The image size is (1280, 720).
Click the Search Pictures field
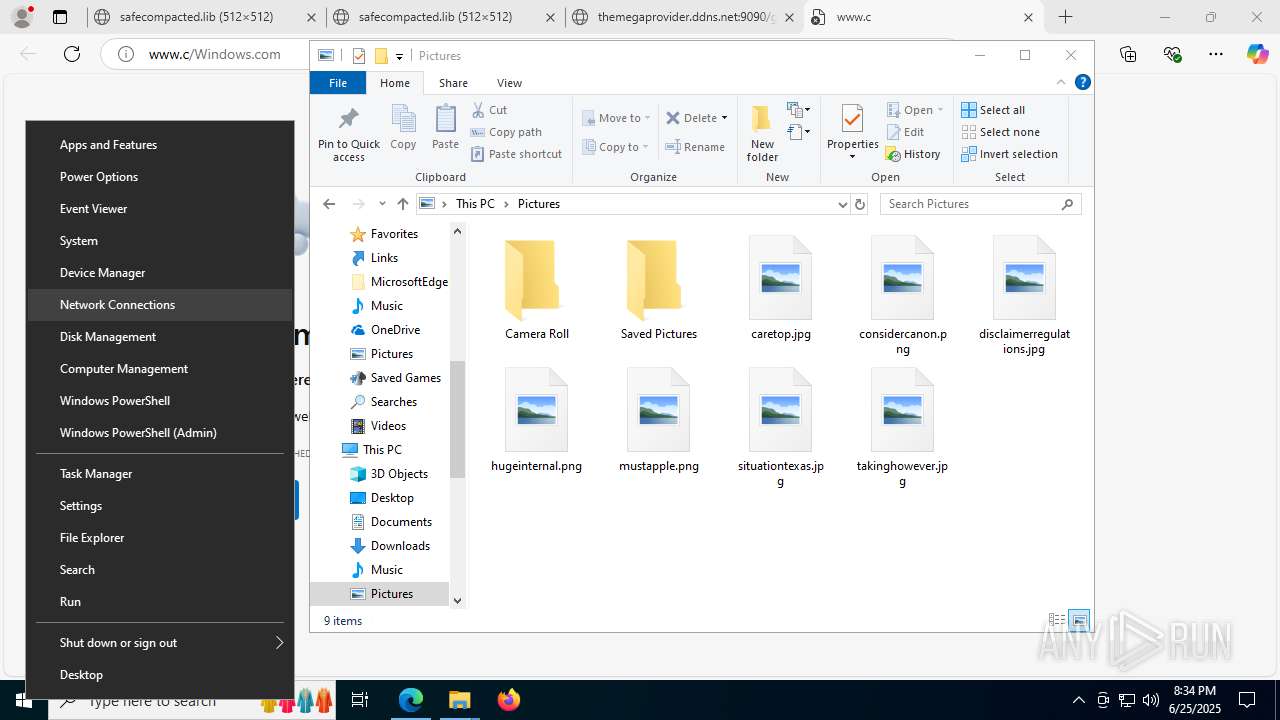click(981, 204)
